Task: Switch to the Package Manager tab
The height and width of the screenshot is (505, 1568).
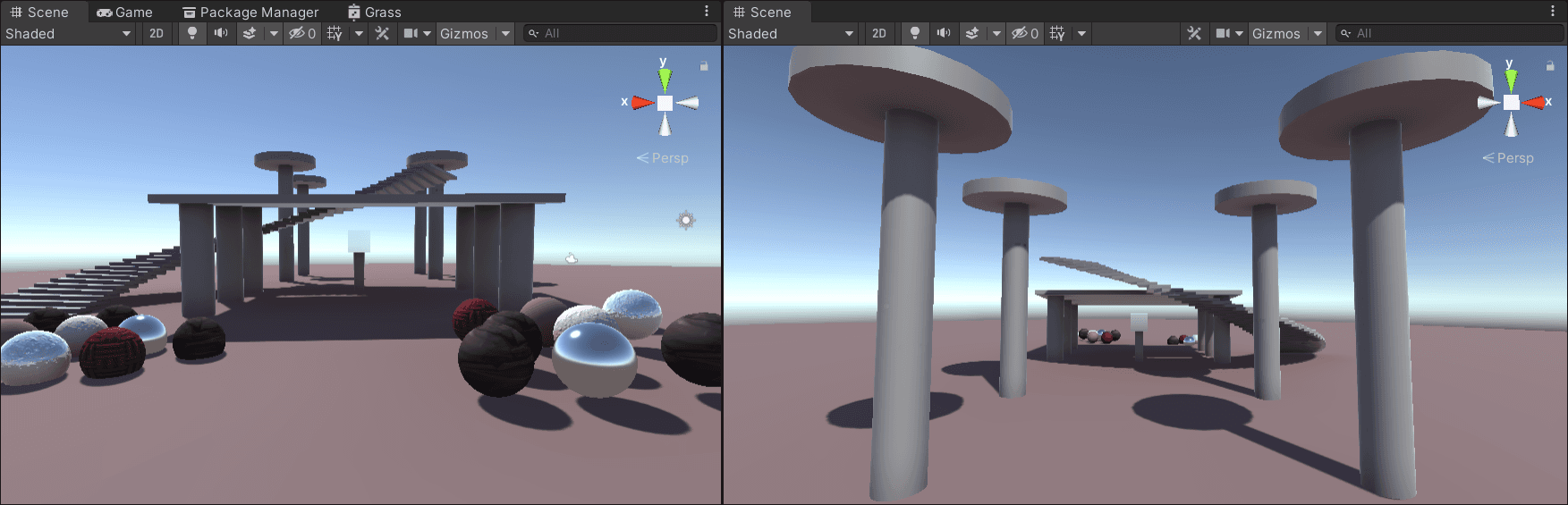Action: (250, 12)
